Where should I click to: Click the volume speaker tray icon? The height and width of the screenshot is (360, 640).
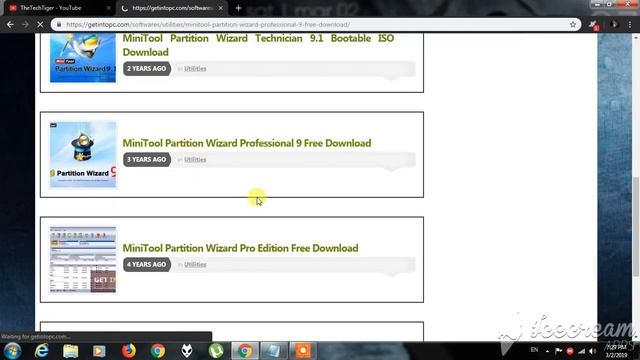pyautogui.click(x=593, y=351)
